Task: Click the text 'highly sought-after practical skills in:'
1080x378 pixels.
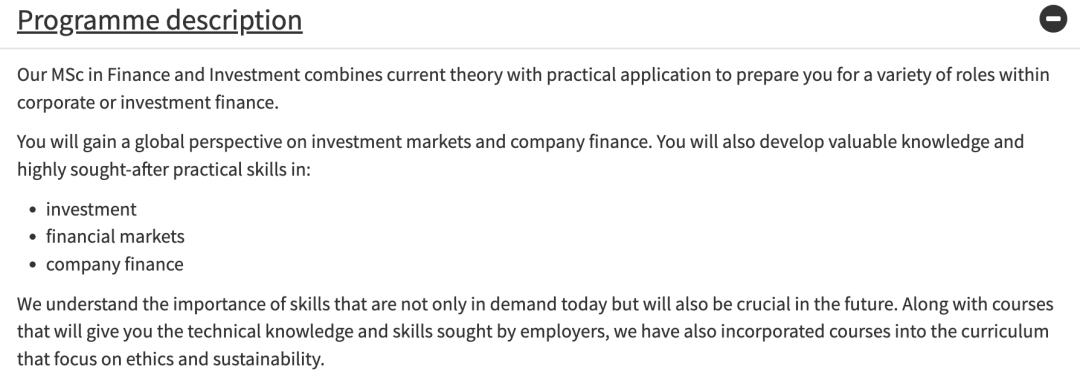Action: click(x=164, y=169)
